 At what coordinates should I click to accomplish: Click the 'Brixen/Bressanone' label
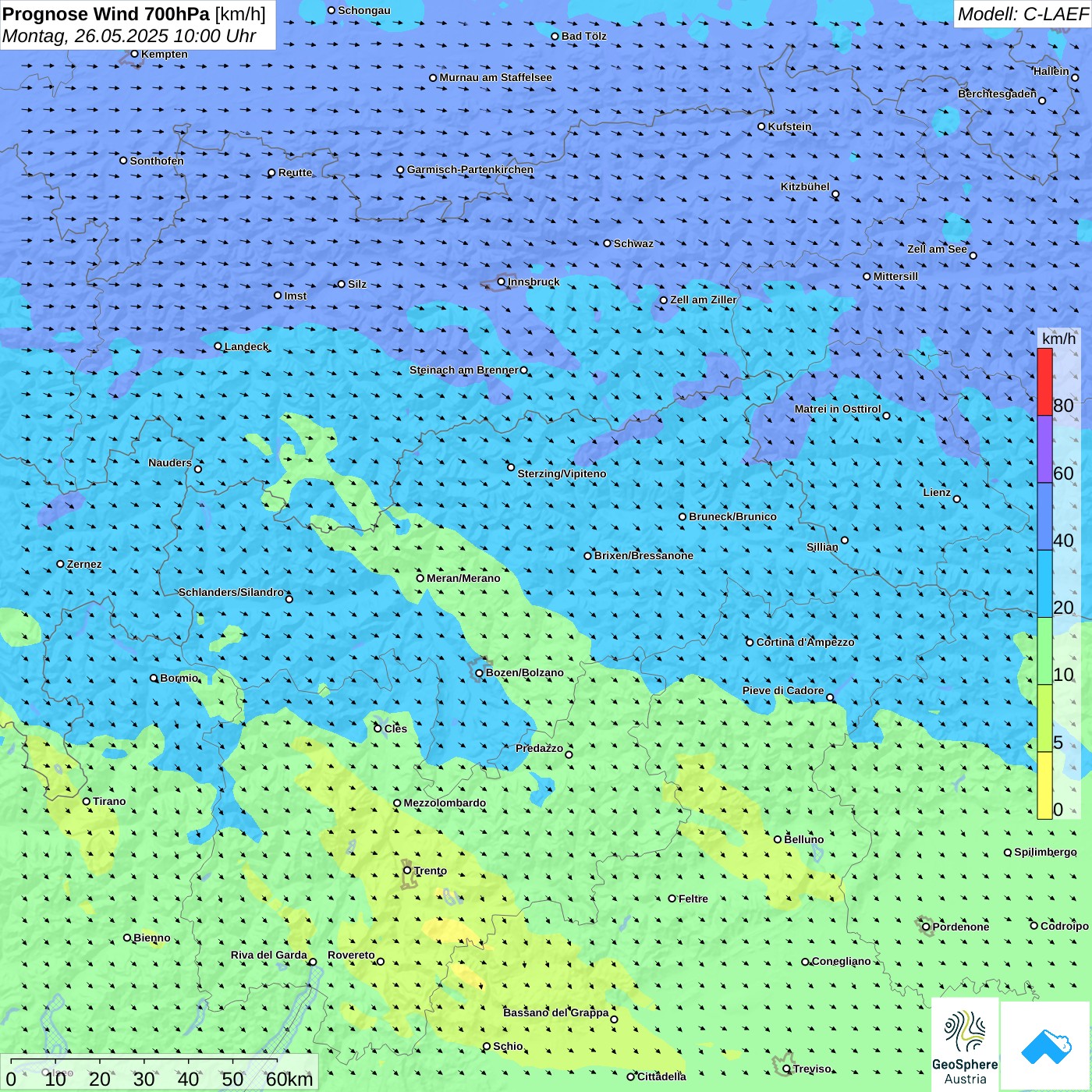(643, 555)
